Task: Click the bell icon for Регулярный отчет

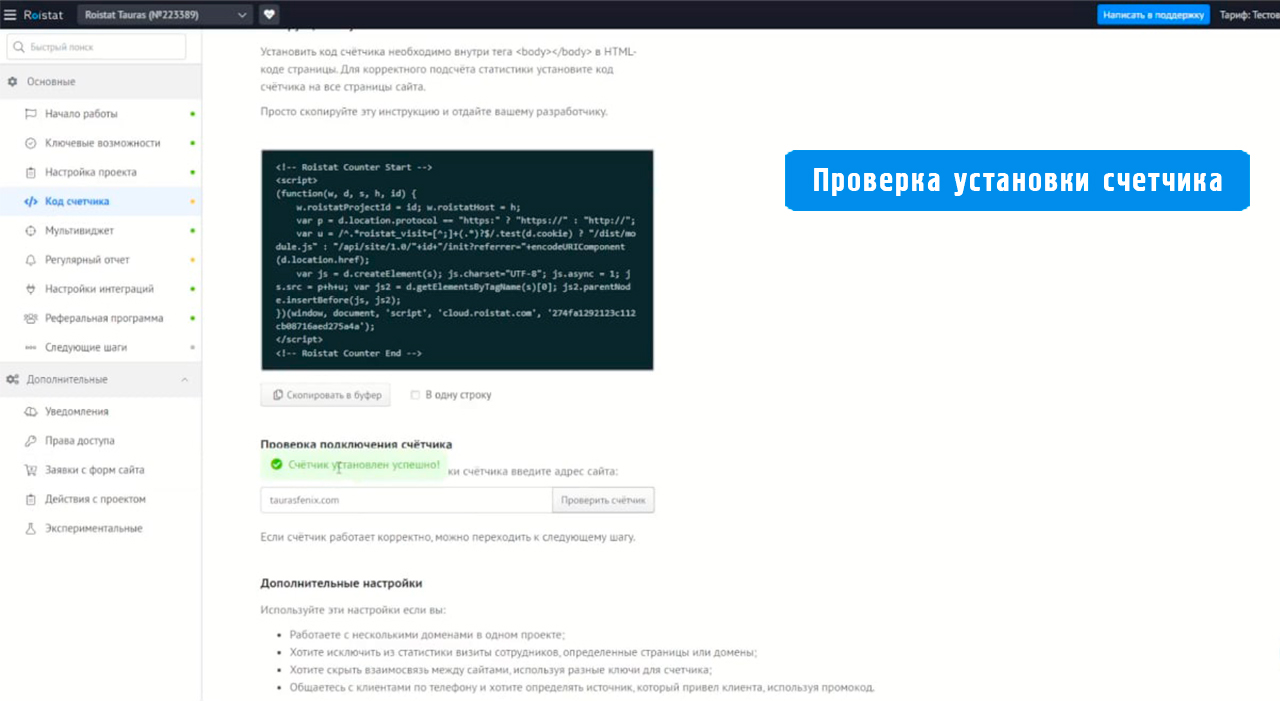Action: pyautogui.click(x=31, y=260)
